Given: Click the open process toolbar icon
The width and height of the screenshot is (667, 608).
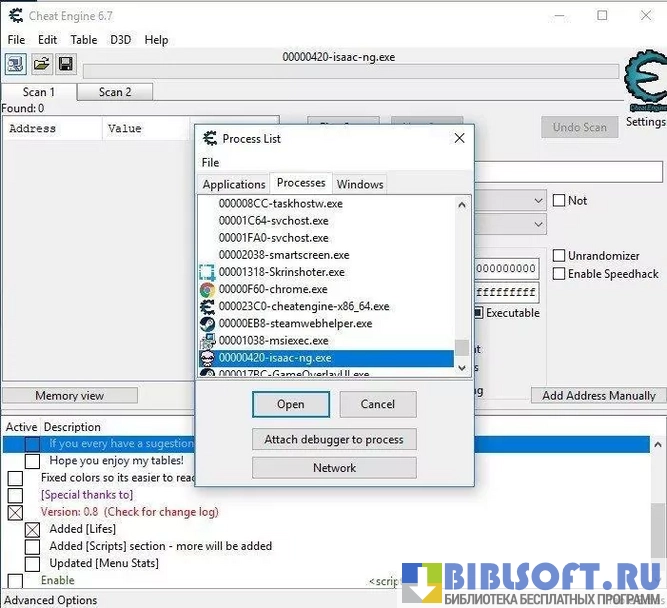Looking at the screenshot, I should [16, 64].
